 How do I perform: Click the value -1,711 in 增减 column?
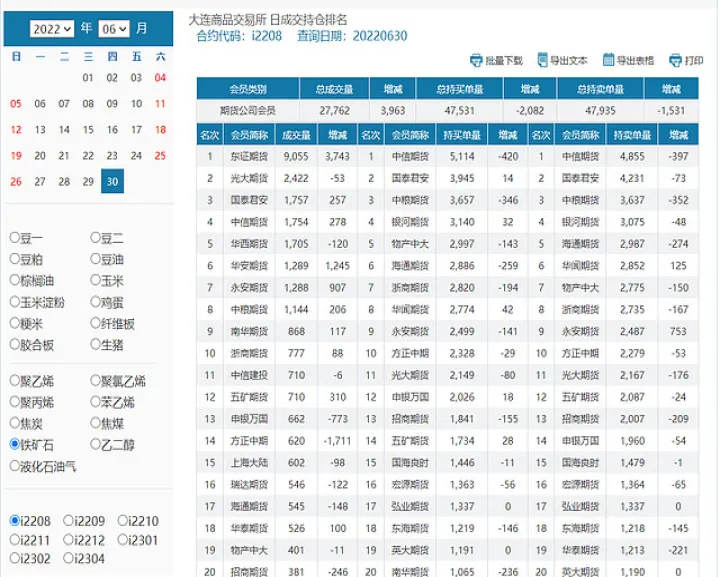point(338,441)
